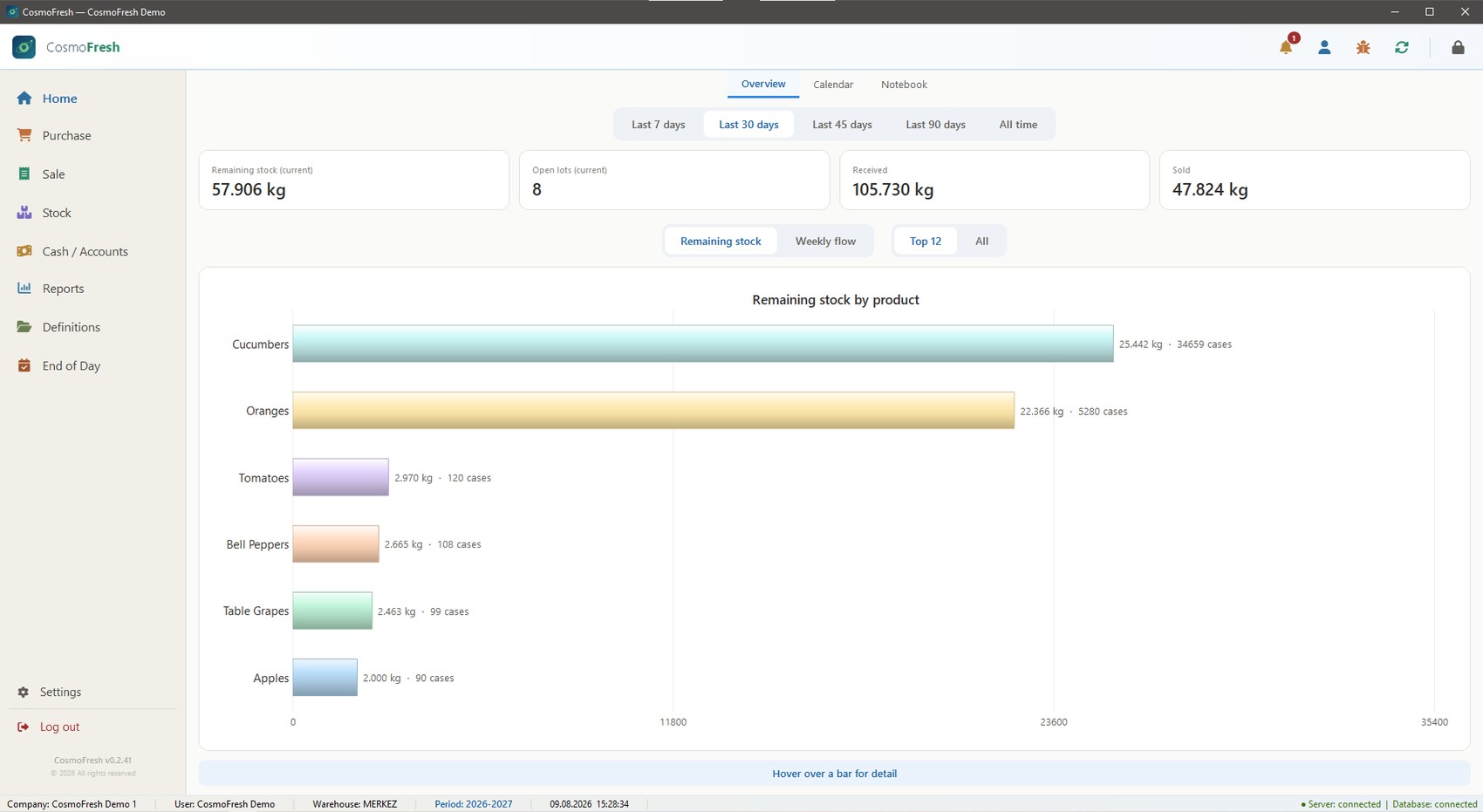Click the Stock boxes icon

click(24, 213)
